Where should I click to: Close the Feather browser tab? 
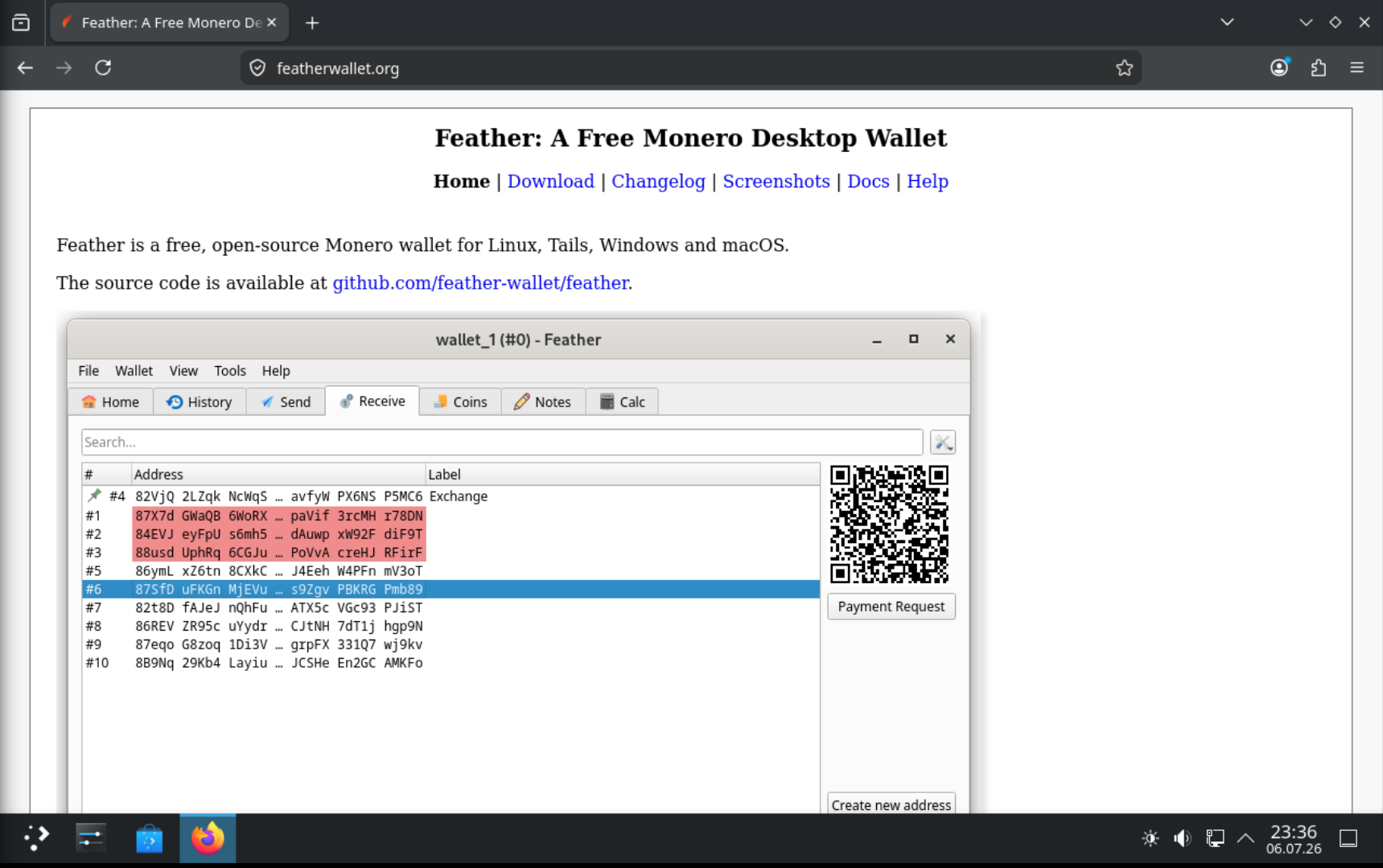272,23
